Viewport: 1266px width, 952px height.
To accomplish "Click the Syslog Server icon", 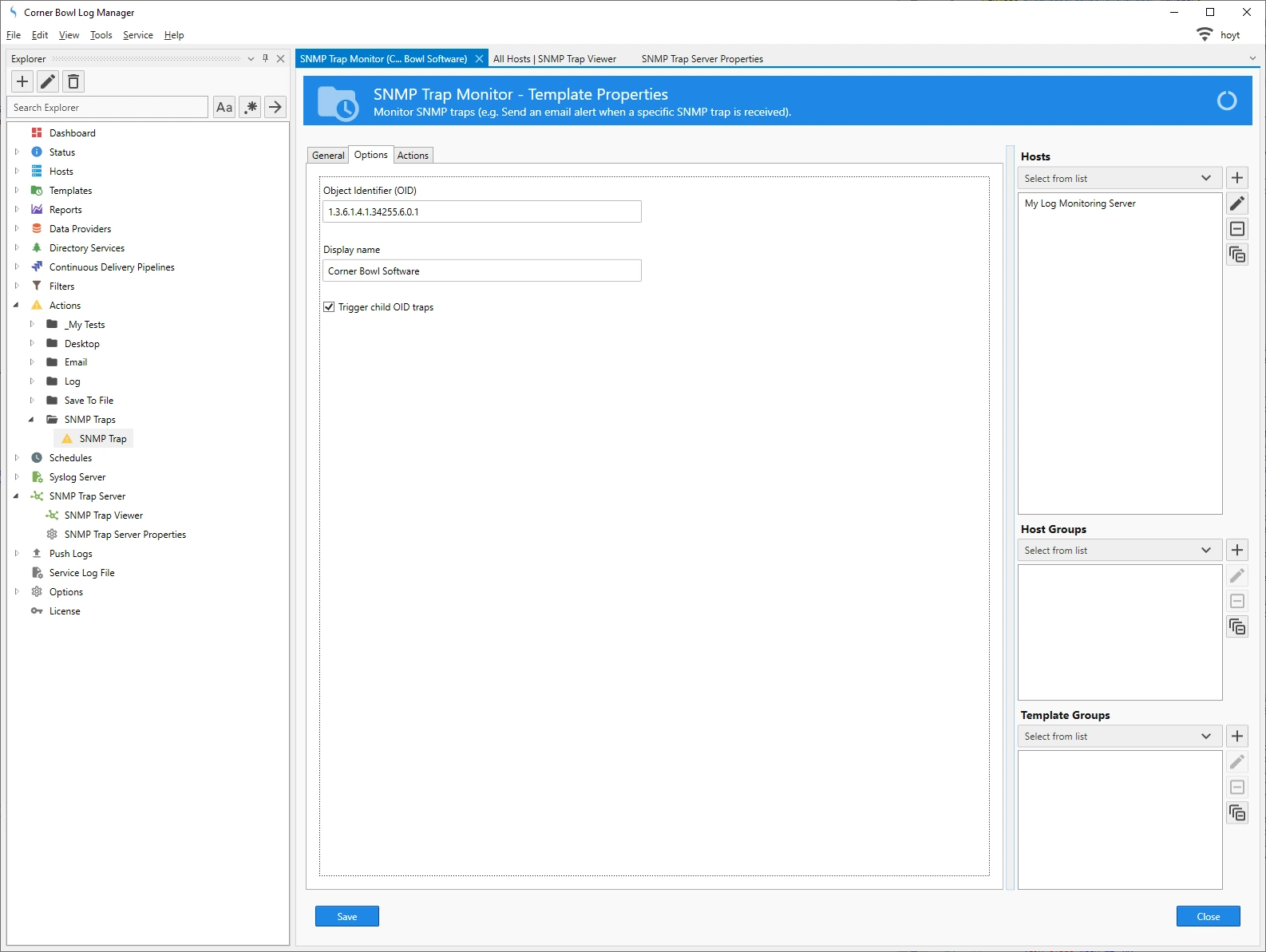I will (37, 476).
